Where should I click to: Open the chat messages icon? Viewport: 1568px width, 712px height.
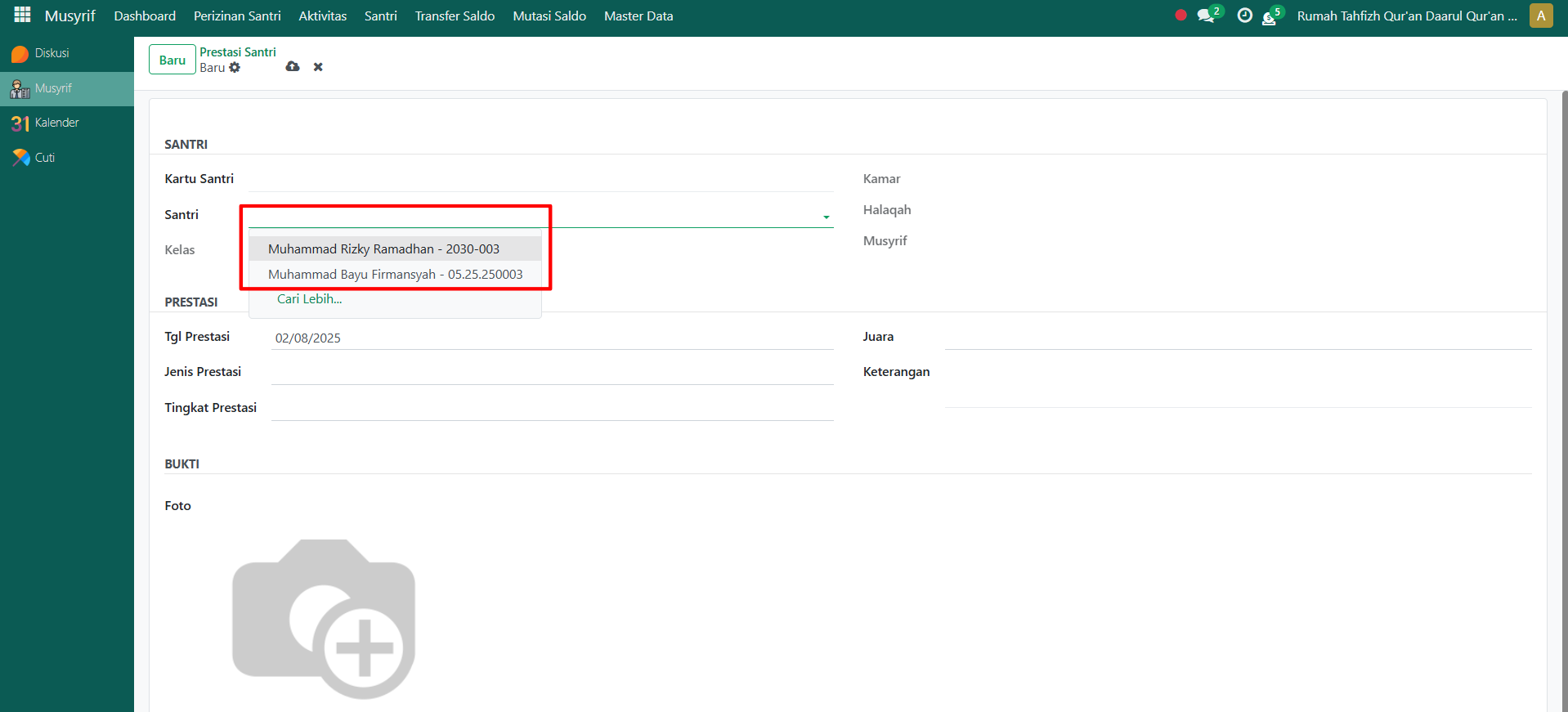tap(1206, 16)
